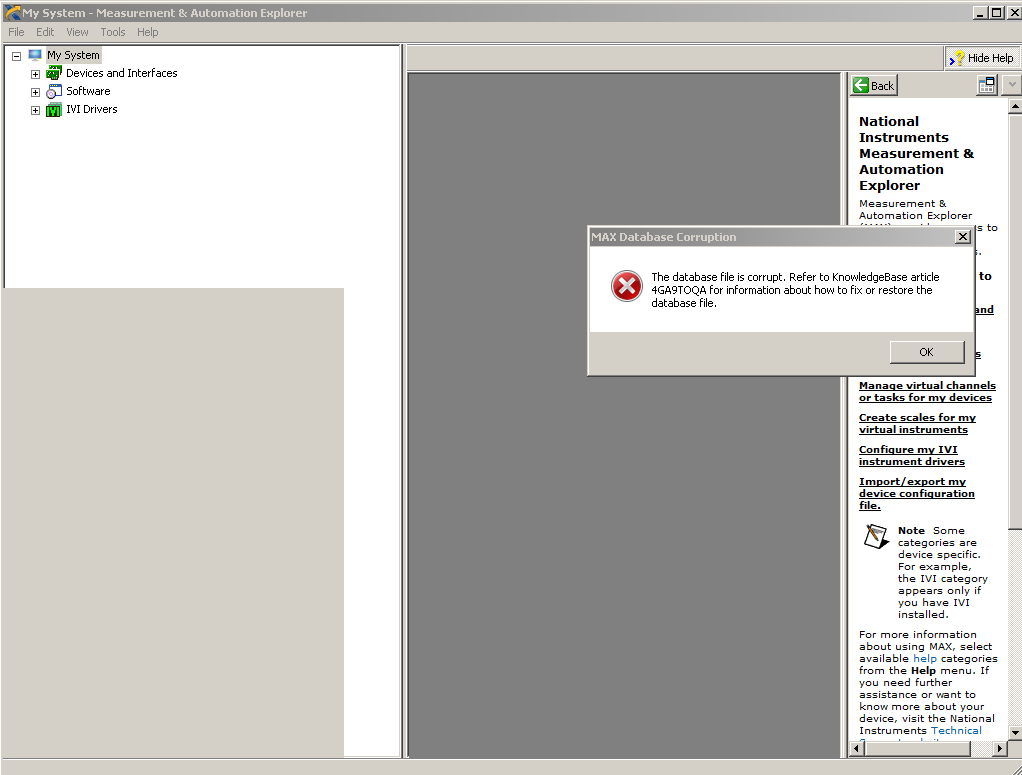1022x775 pixels.
Task: Click the dialog message mentioning KnowledgeBase article 4GA9TOQA
Action: (x=795, y=290)
